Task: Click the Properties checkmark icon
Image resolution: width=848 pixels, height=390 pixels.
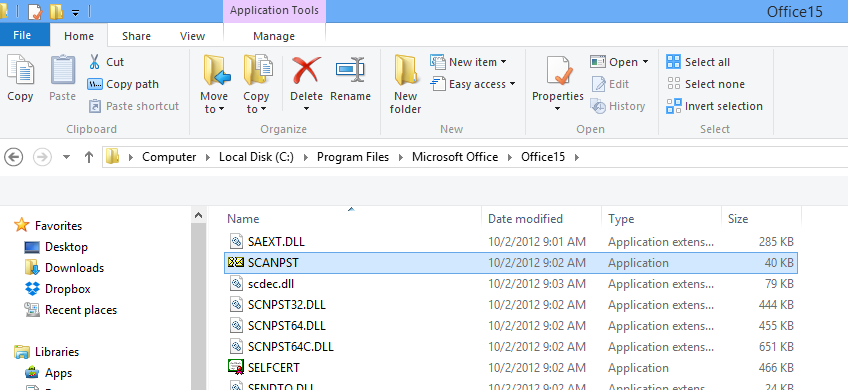Action: pyautogui.click(x=560, y=70)
